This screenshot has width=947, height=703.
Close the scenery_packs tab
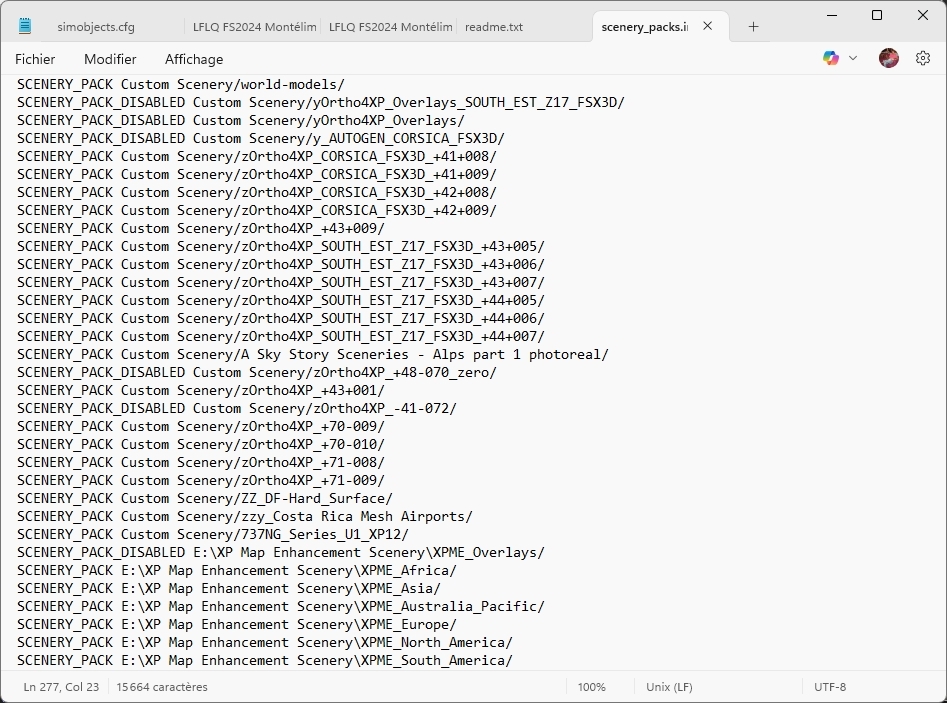pos(708,26)
